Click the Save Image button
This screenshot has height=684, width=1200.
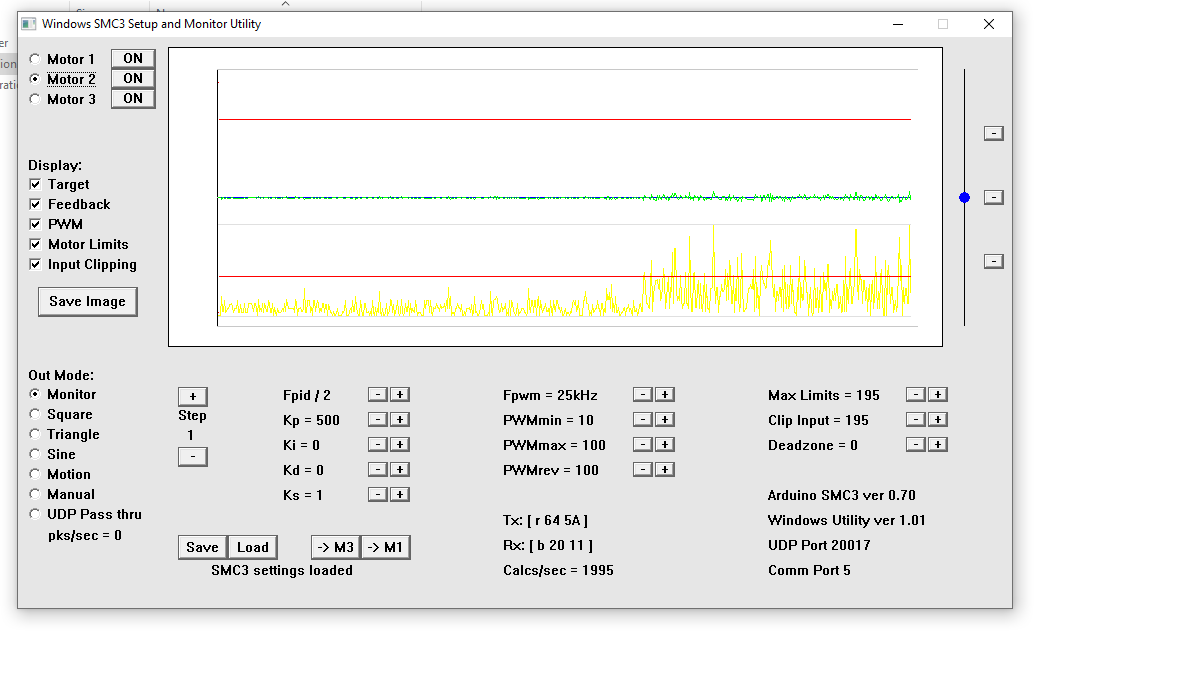pos(87,301)
